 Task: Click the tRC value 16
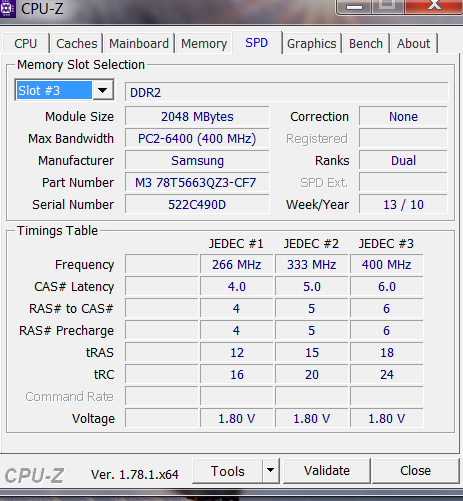click(237, 375)
